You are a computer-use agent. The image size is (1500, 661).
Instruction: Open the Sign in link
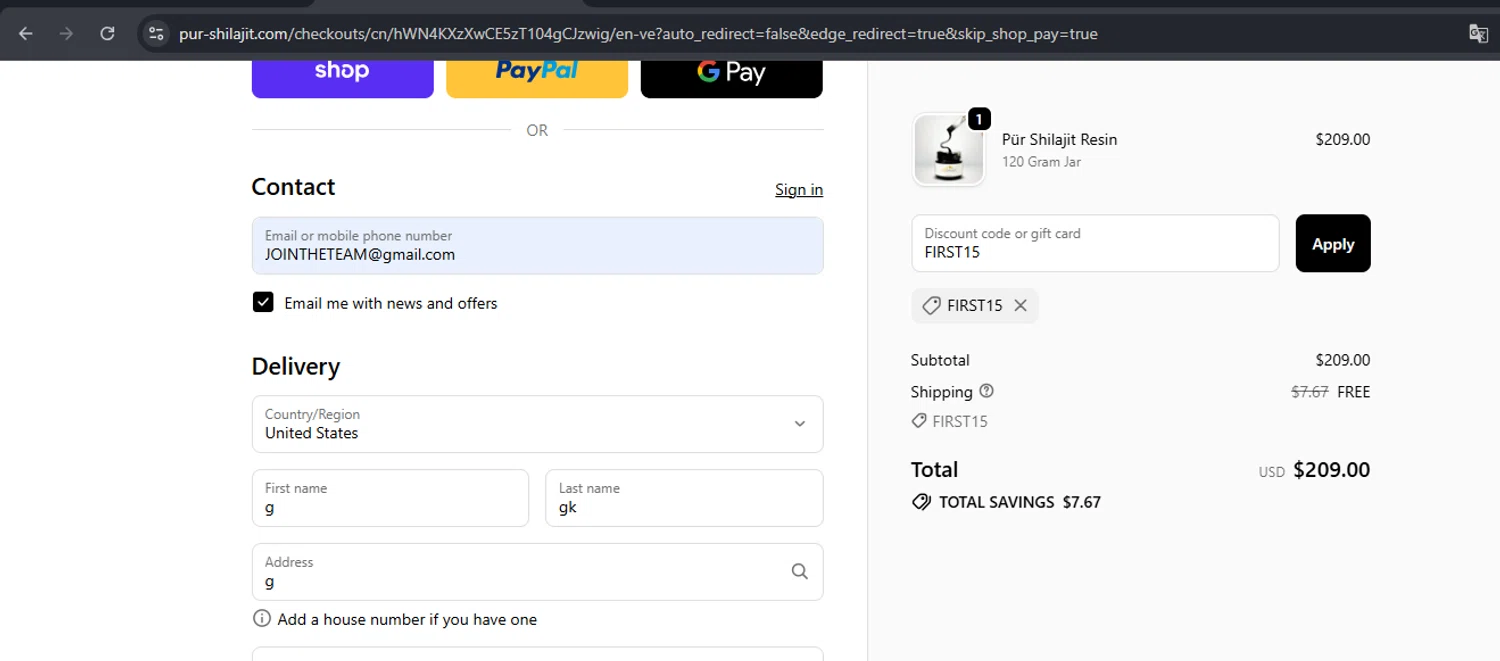pos(799,190)
